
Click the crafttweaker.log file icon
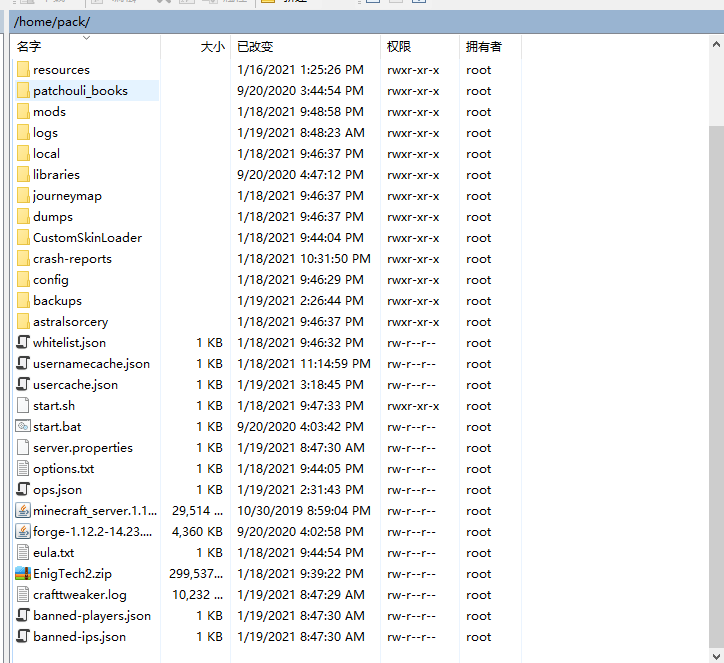23,595
